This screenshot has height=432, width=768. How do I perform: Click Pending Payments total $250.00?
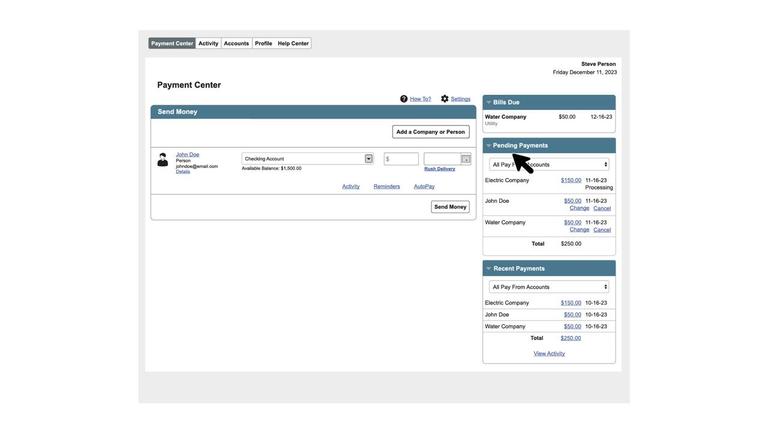(571, 243)
